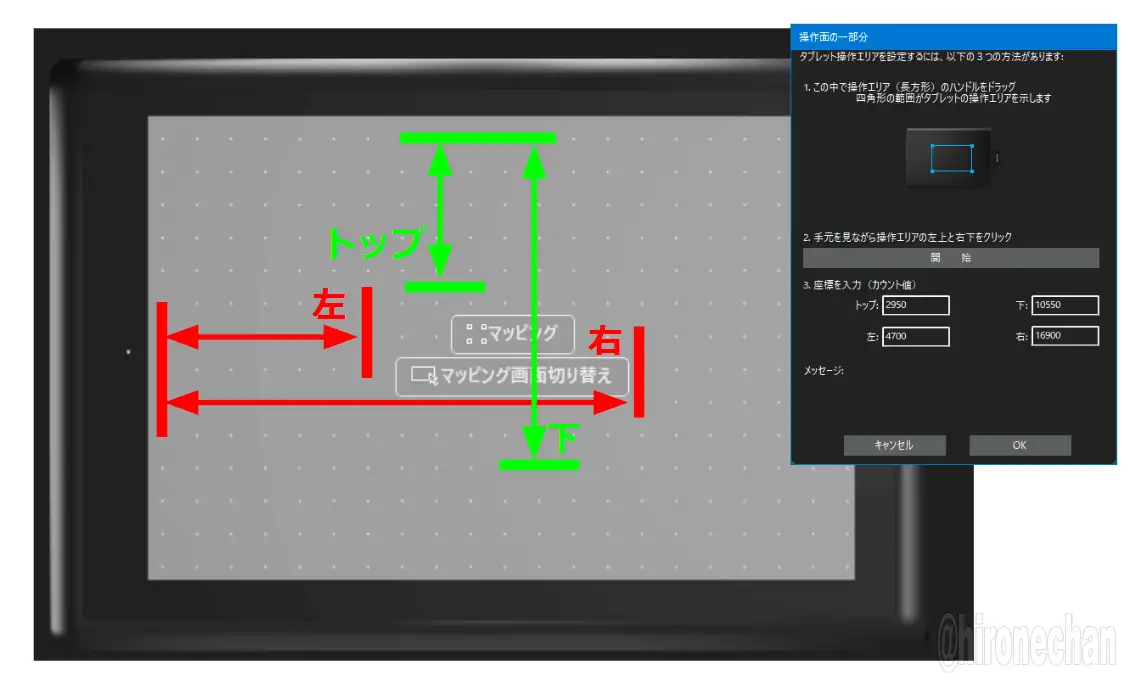Click the 右 coordinate field showing 16900

1065,336
